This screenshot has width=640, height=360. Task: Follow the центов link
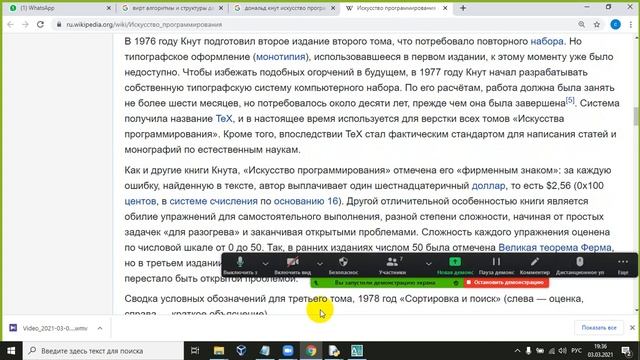(140, 201)
